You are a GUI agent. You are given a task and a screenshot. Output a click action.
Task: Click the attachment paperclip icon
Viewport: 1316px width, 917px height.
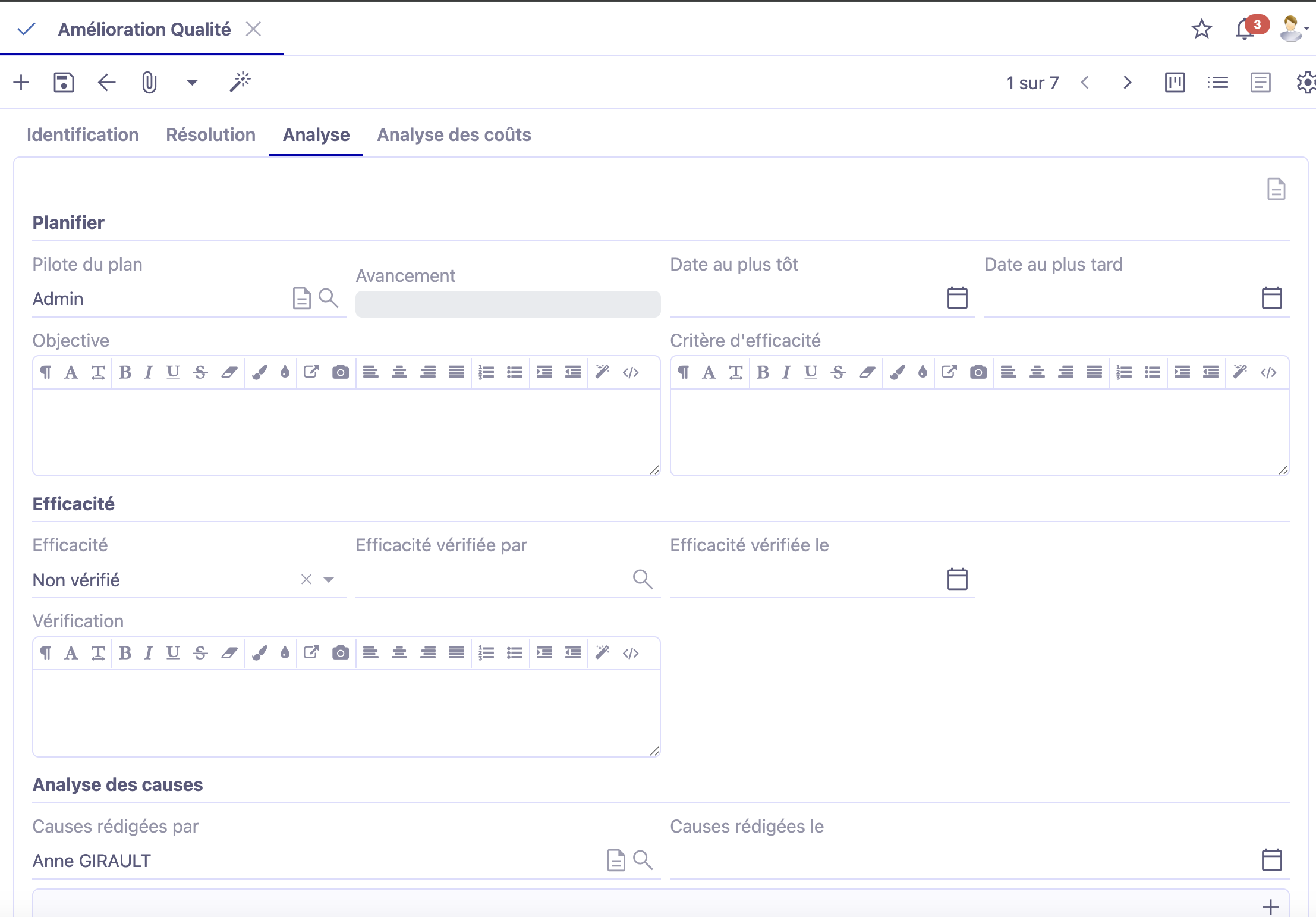[x=149, y=83]
